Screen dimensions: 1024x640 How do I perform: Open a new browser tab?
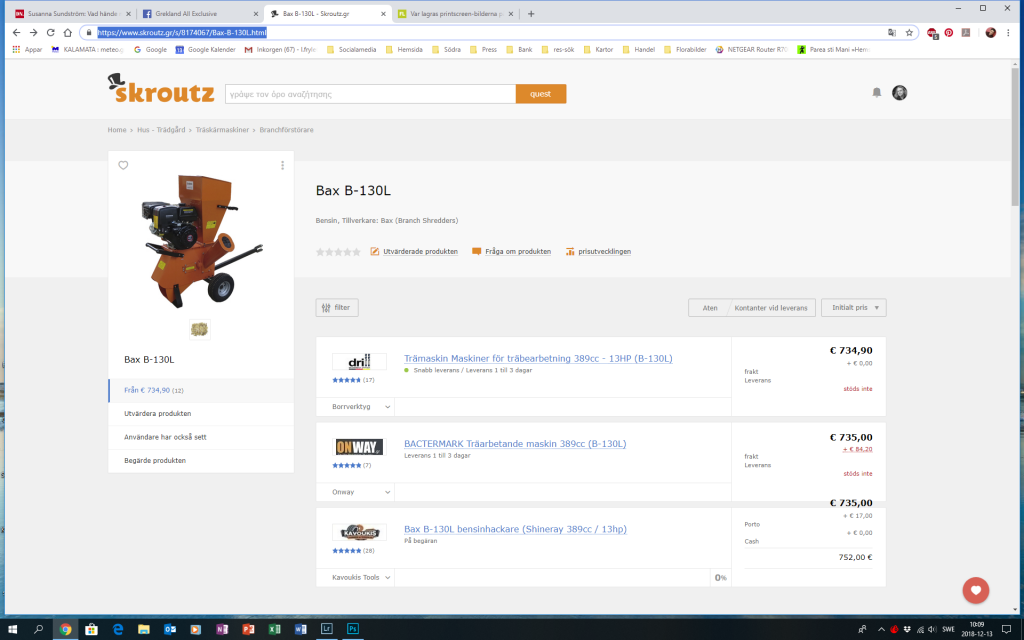pyautogui.click(x=531, y=14)
